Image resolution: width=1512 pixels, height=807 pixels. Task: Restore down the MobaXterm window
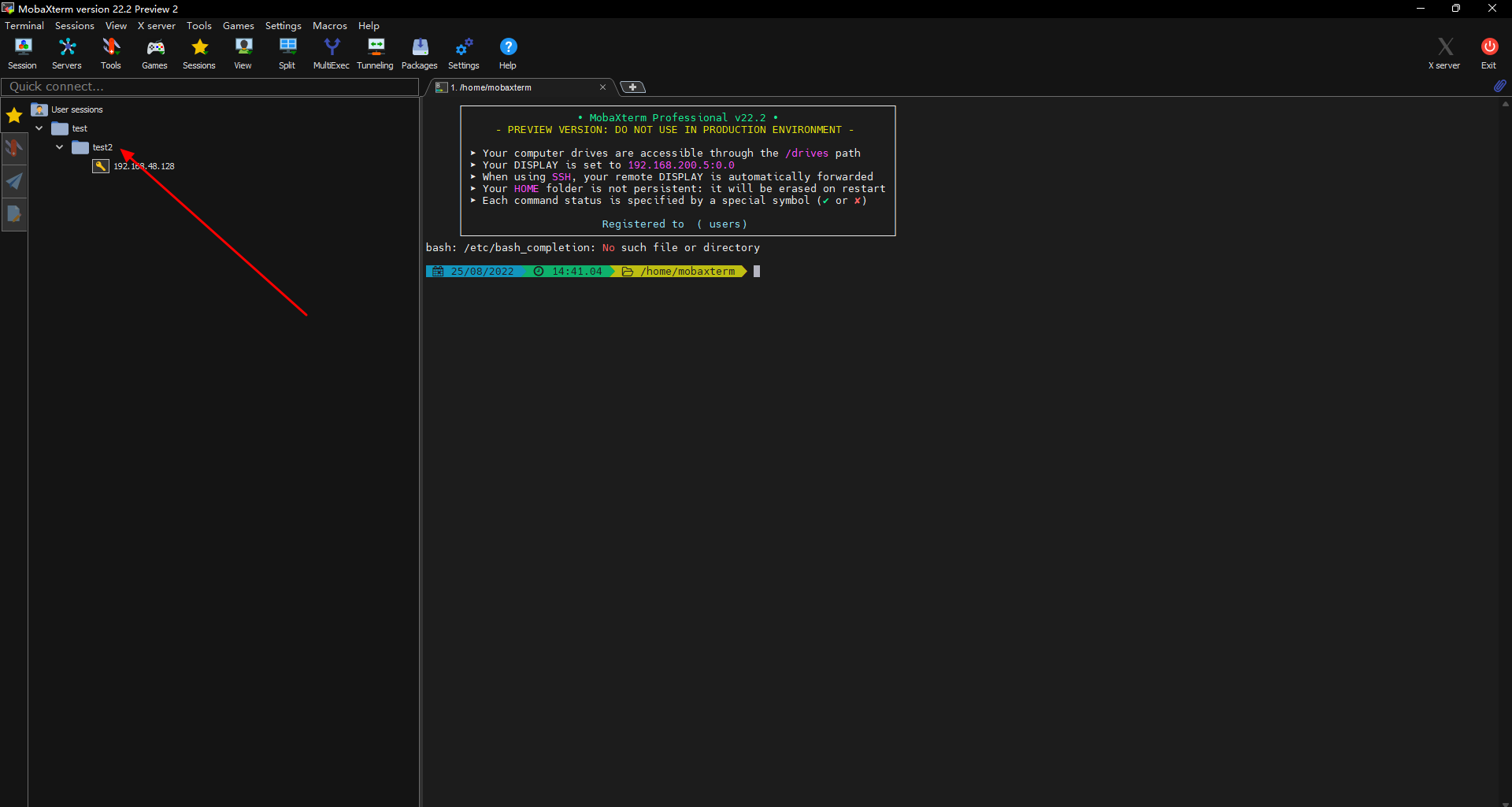(x=1456, y=9)
